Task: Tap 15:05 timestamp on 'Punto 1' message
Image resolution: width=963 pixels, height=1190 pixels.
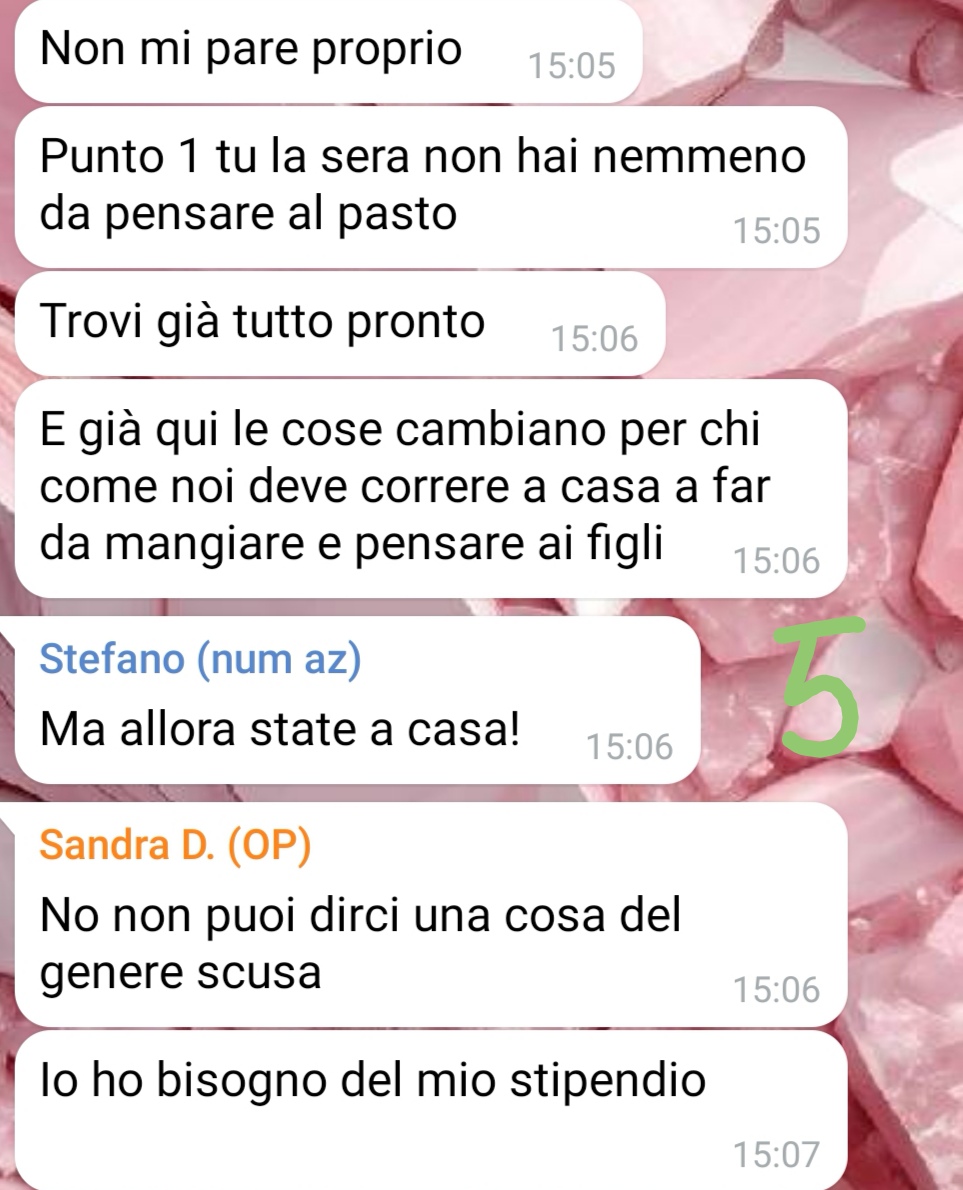Action: coord(776,231)
